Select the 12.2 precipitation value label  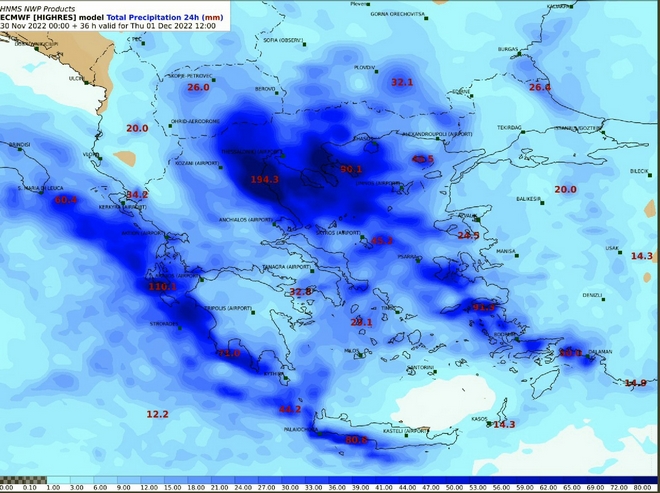tap(157, 414)
